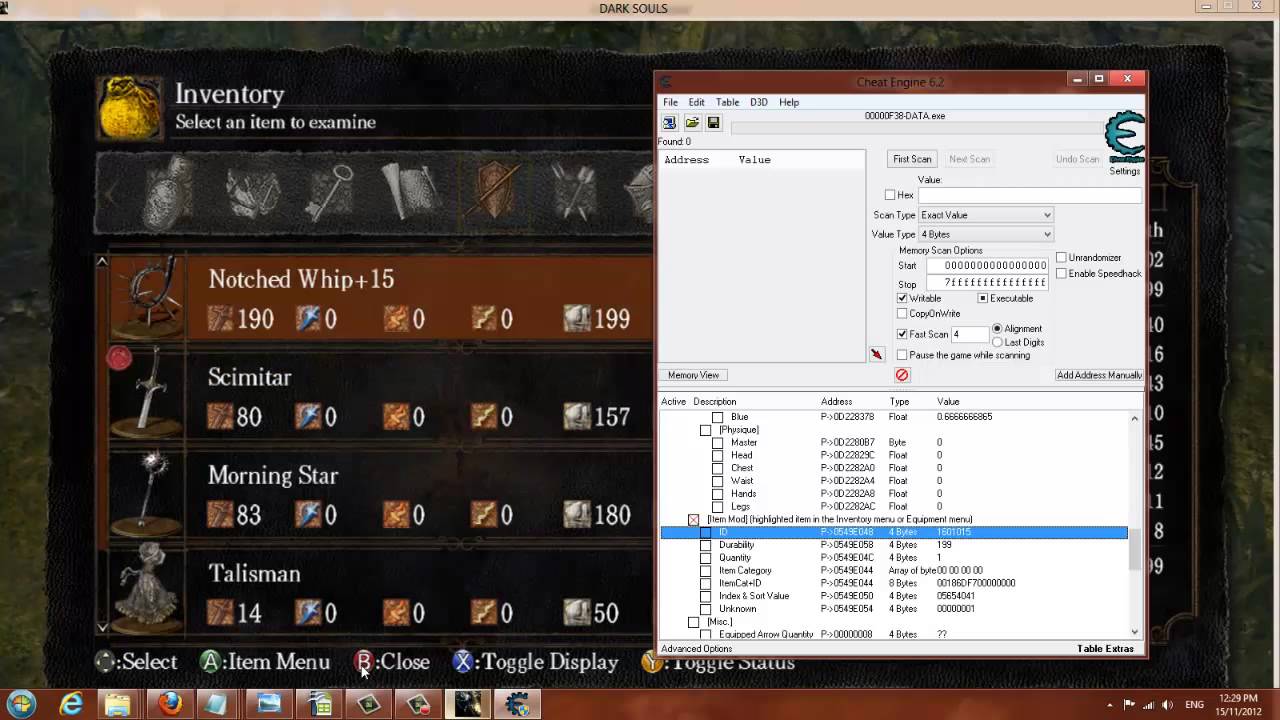
Task: Enable Pause the game while scanning
Action: click(902, 355)
